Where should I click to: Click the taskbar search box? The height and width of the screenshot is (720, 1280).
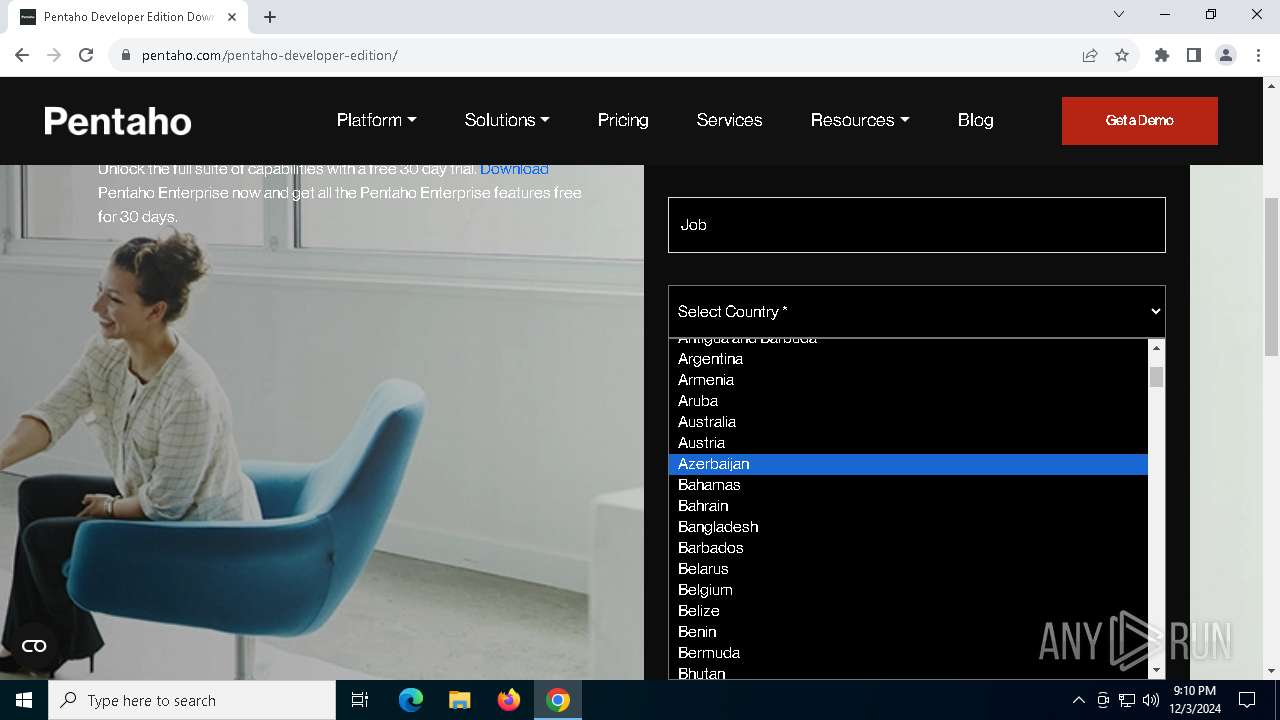point(192,700)
